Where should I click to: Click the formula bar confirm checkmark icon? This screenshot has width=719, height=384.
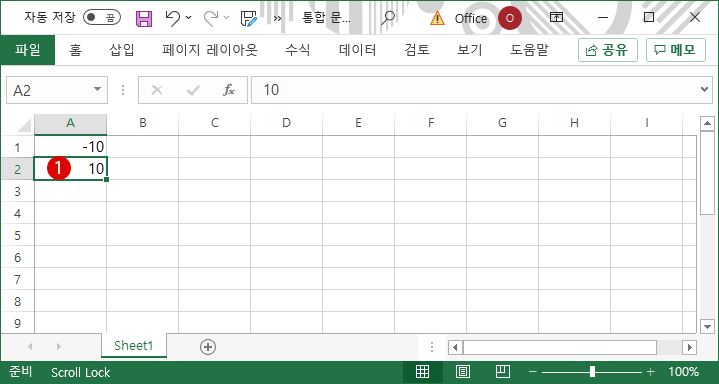(193, 90)
